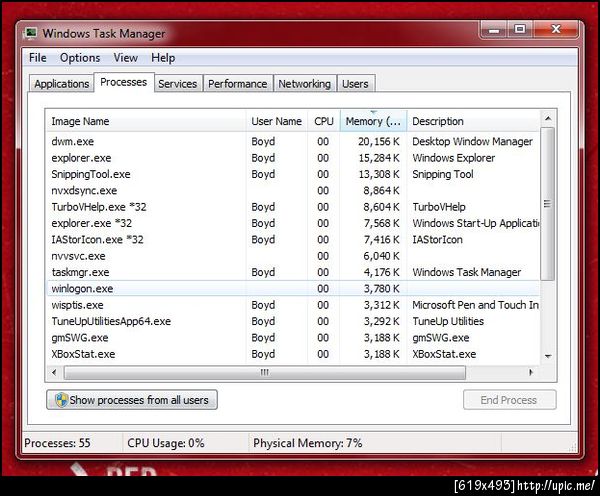Sort by User Name column header
600x496 pixels.
coord(276,121)
